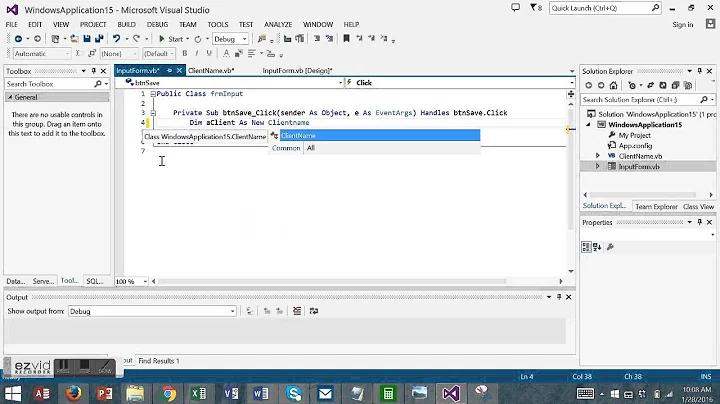Toggle pin on InputForm.vb tab

(x=169, y=70)
